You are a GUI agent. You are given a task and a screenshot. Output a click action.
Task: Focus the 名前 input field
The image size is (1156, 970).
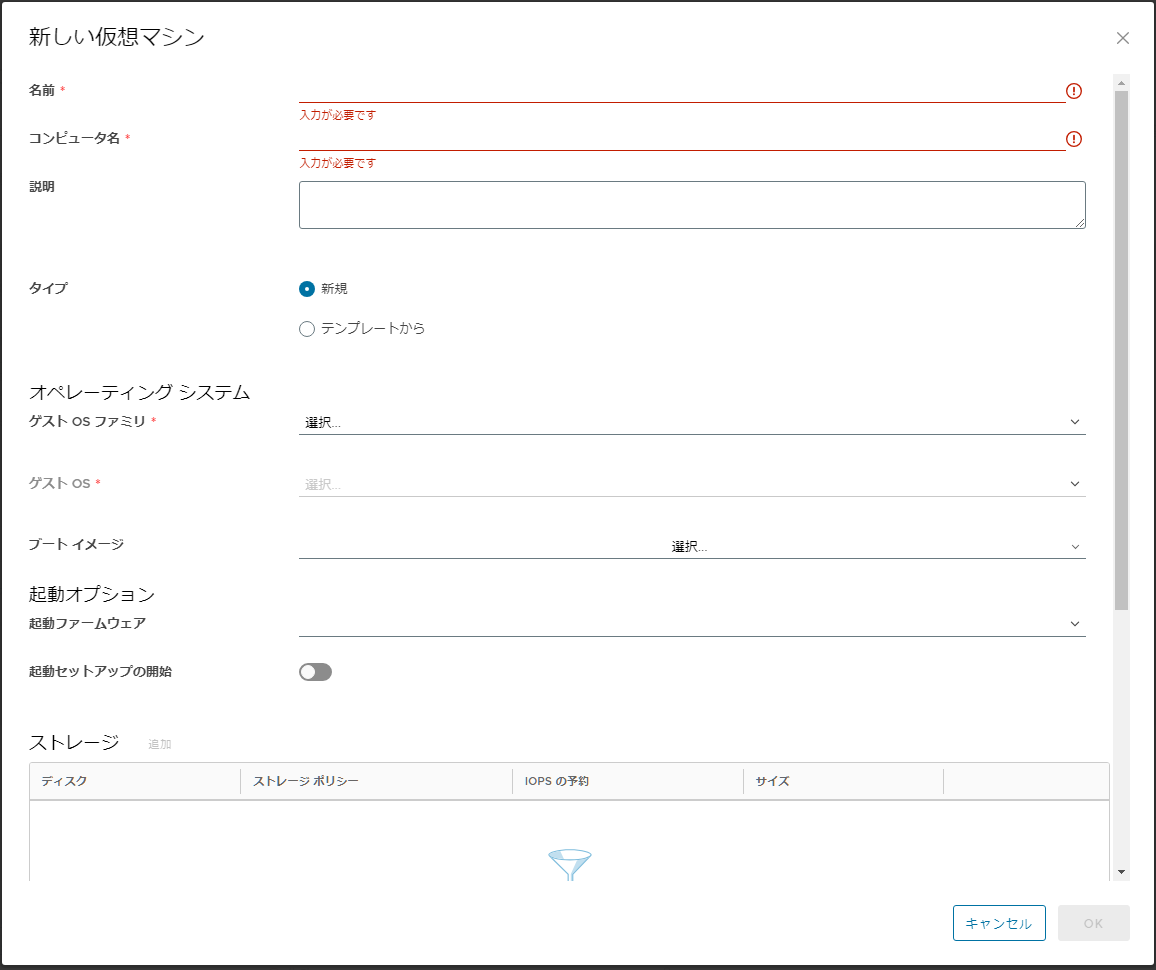[x=682, y=91]
